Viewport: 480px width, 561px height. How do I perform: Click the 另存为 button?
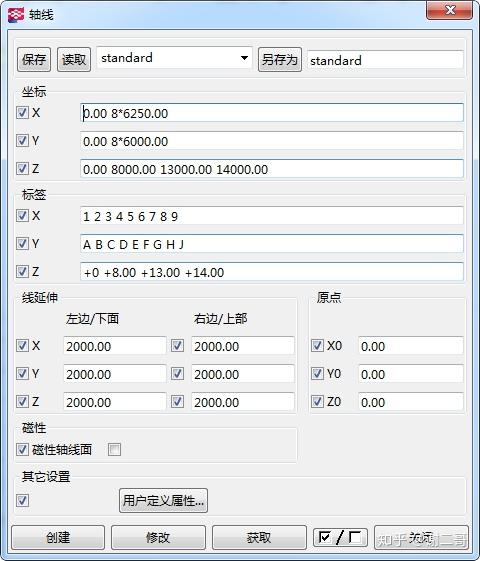click(280, 59)
